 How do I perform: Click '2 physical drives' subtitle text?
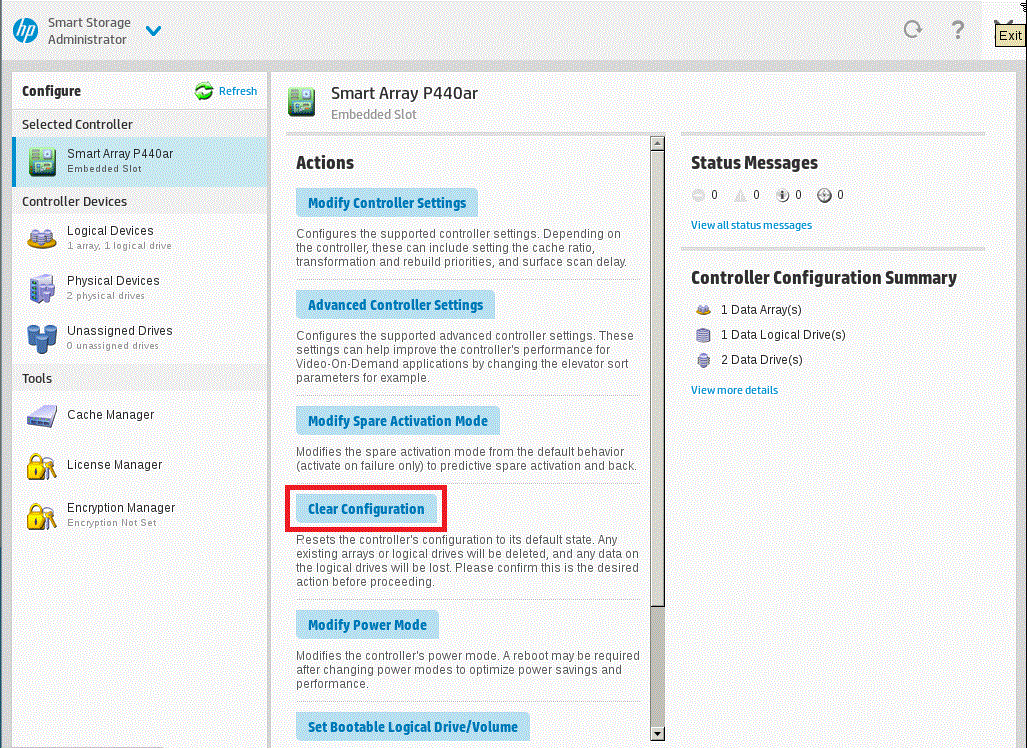[105, 295]
